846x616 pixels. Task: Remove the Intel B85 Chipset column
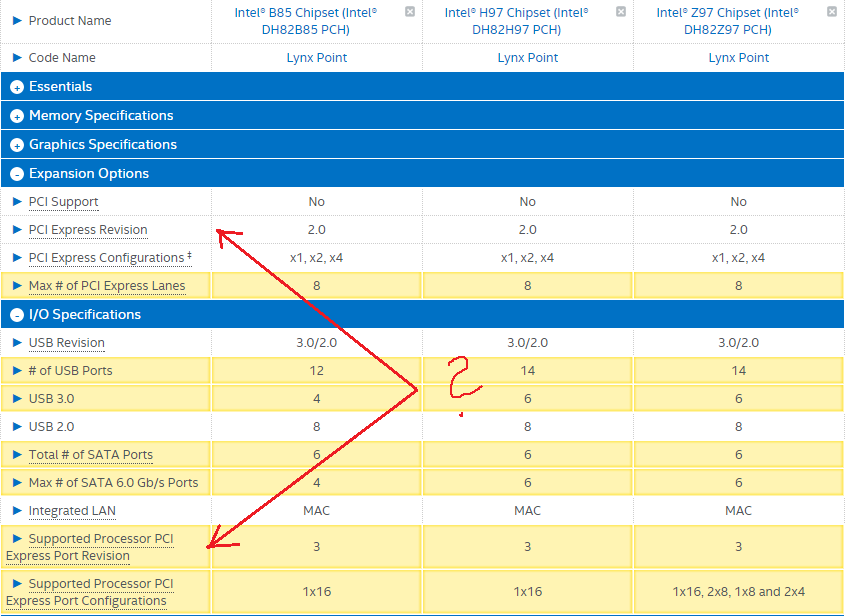click(x=410, y=11)
